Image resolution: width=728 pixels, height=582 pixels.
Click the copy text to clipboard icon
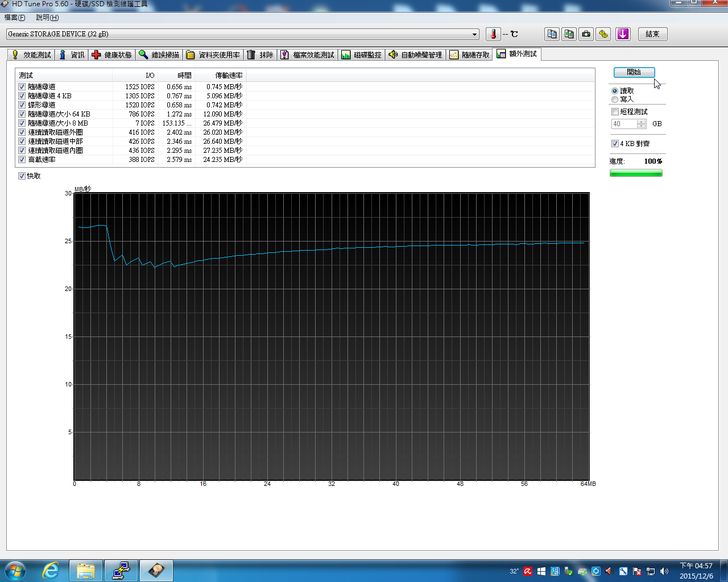point(551,33)
